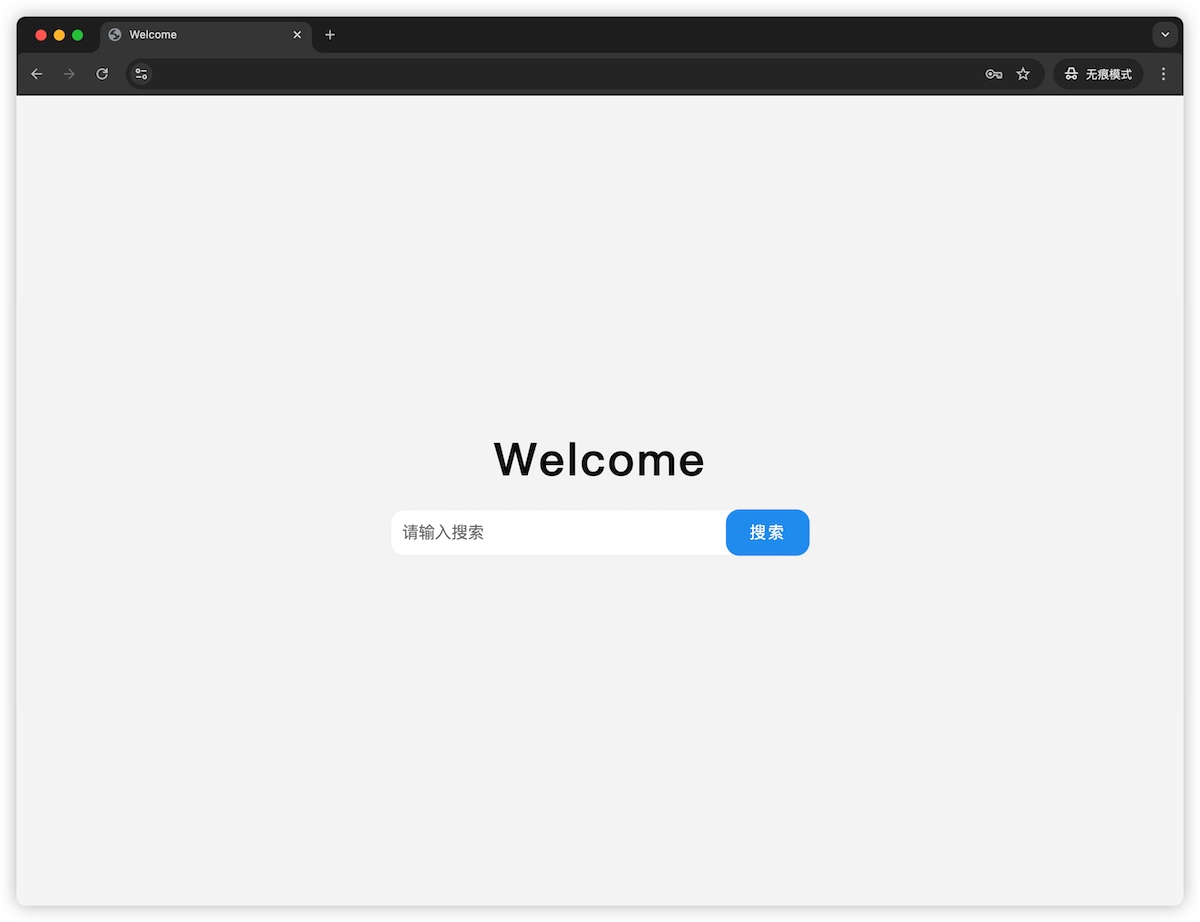
Task: Bookmark this page with the star
Action: [1023, 74]
